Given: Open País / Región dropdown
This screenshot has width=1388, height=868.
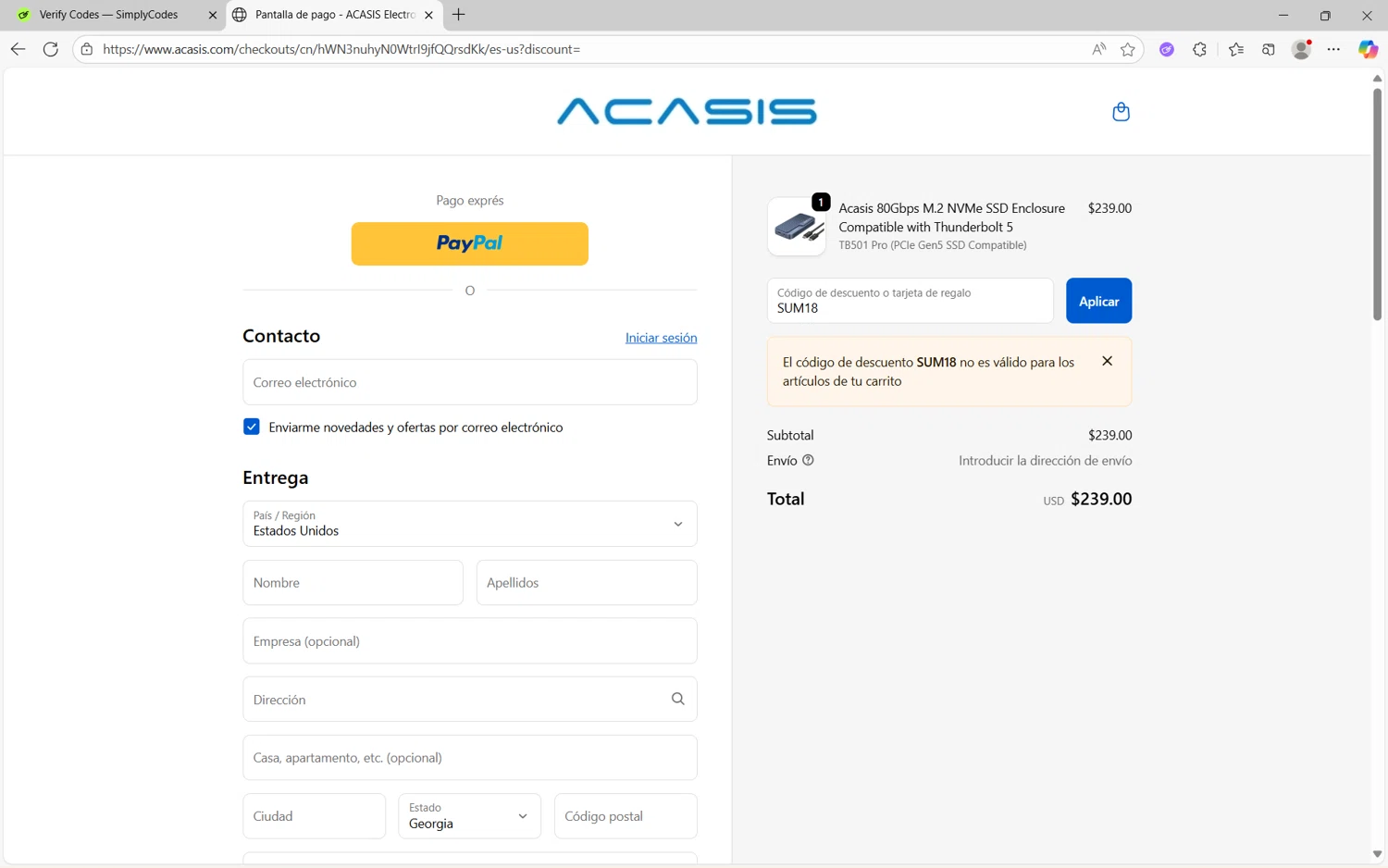Looking at the screenshot, I should [470, 524].
